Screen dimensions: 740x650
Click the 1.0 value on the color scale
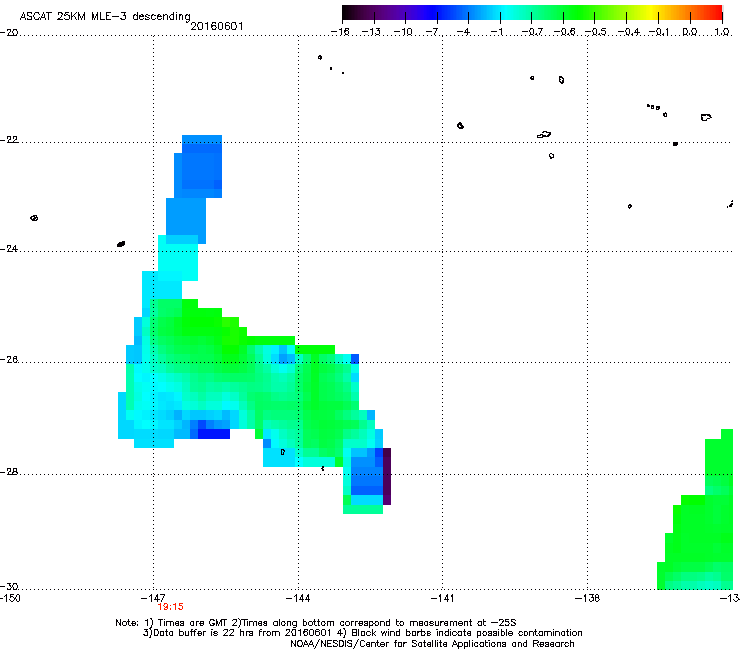(722, 32)
